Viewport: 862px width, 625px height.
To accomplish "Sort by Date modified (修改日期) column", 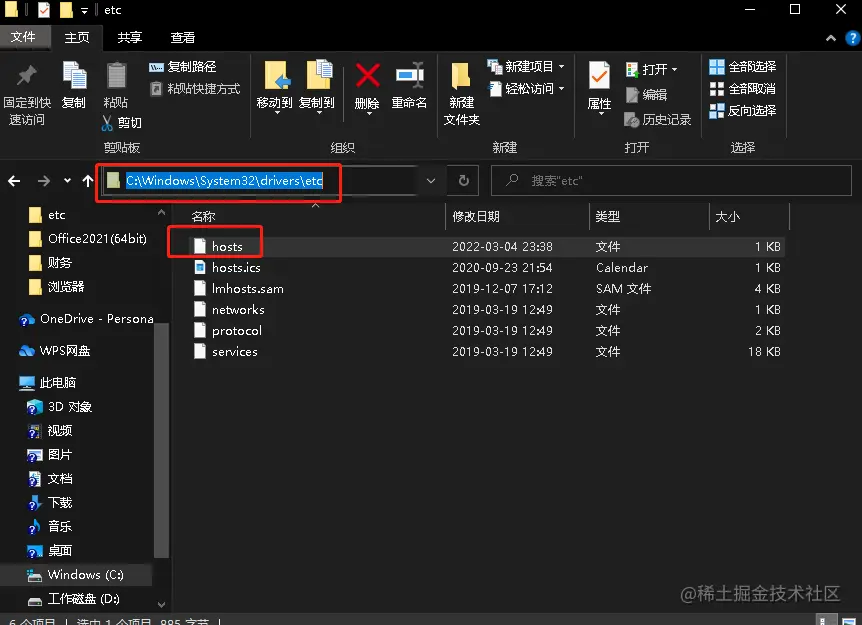I will click(476, 217).
